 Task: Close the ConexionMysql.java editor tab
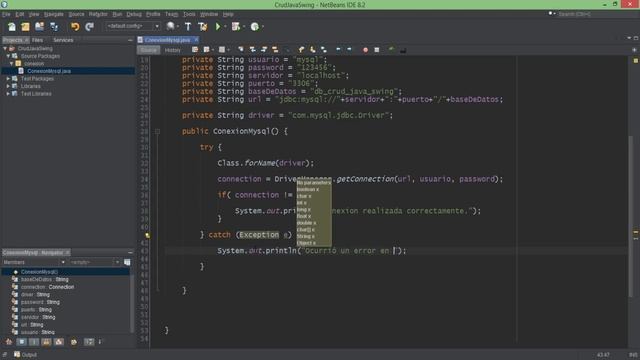coord(196,40)
